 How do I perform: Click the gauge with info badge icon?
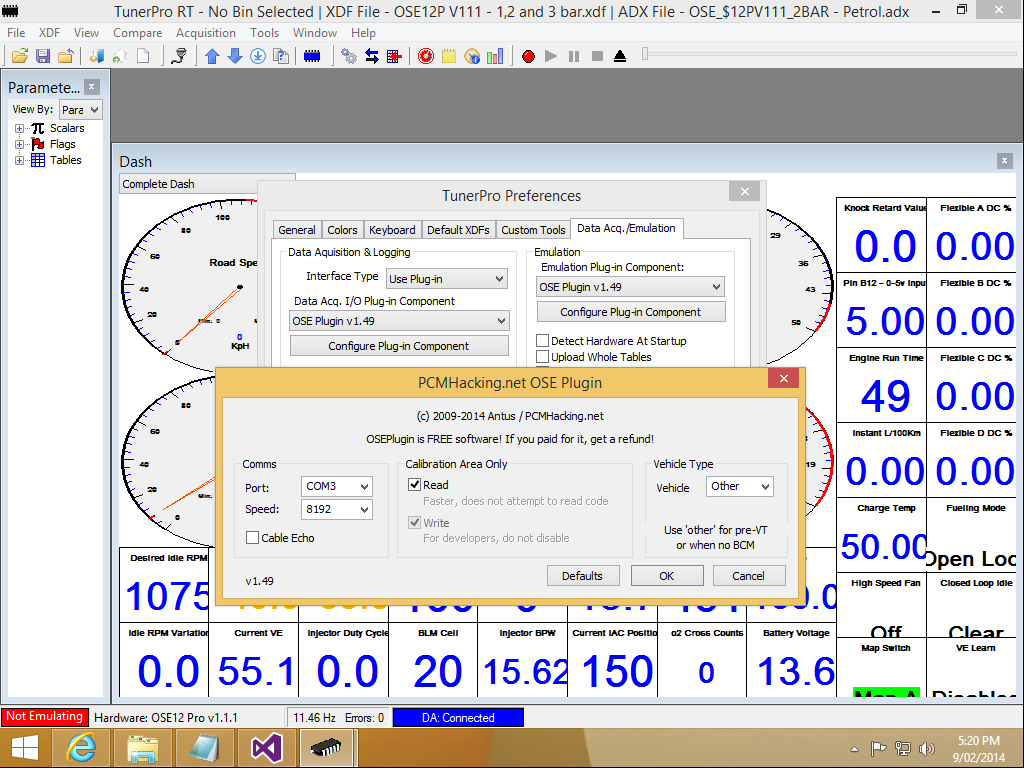(x=472, y=56)
